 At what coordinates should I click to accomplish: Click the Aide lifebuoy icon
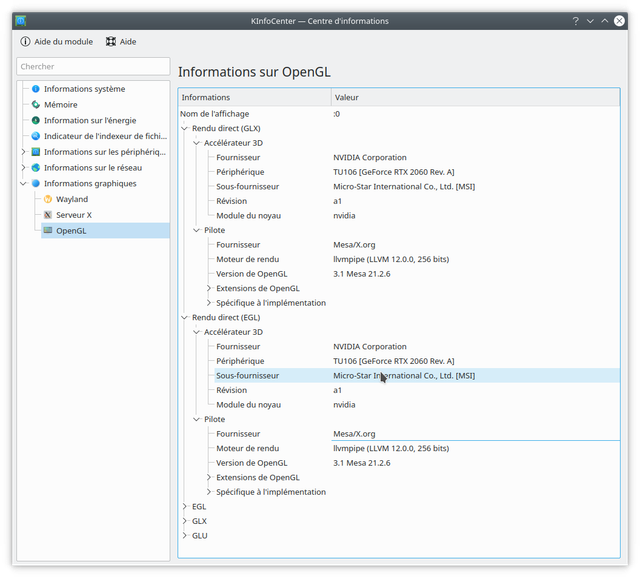[x=111, y=42]
